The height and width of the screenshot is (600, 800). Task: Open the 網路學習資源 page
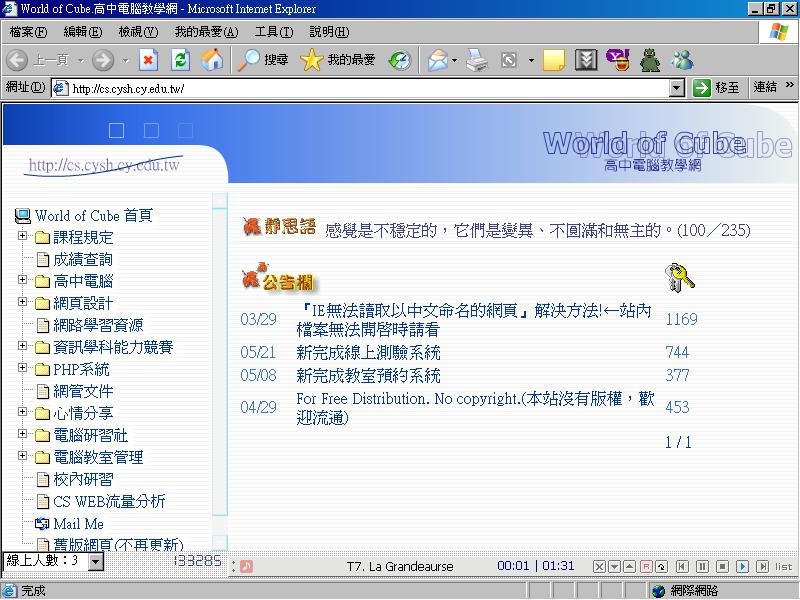point(98,326)
